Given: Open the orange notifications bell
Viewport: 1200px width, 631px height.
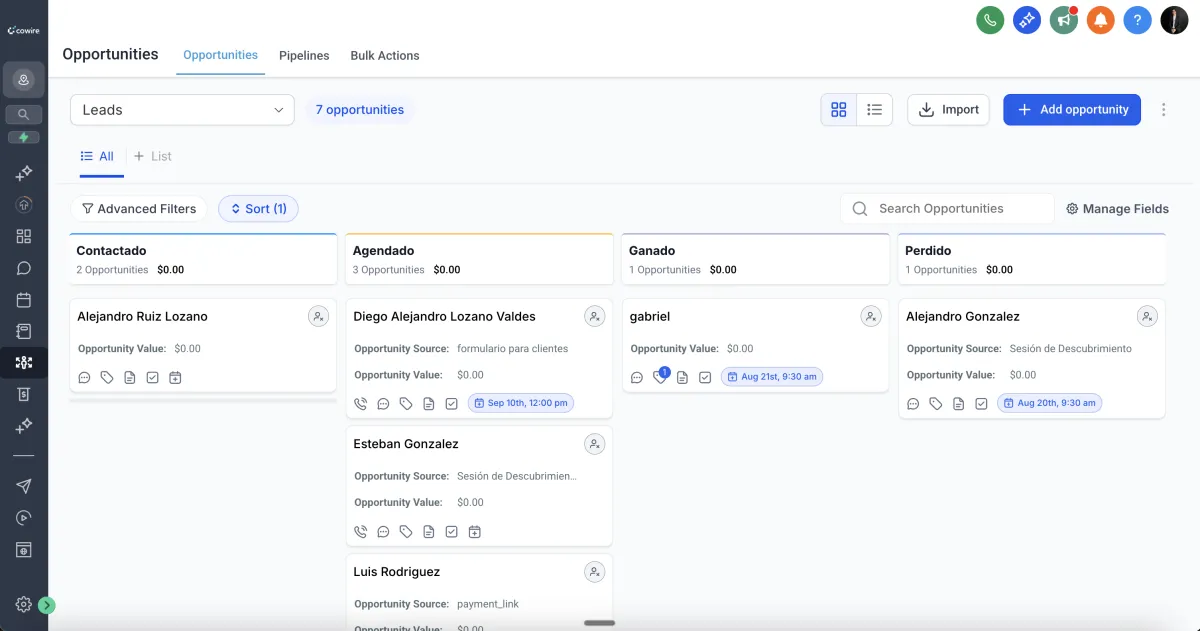Looking at the screenshot, I should [x=1100, y=20].
